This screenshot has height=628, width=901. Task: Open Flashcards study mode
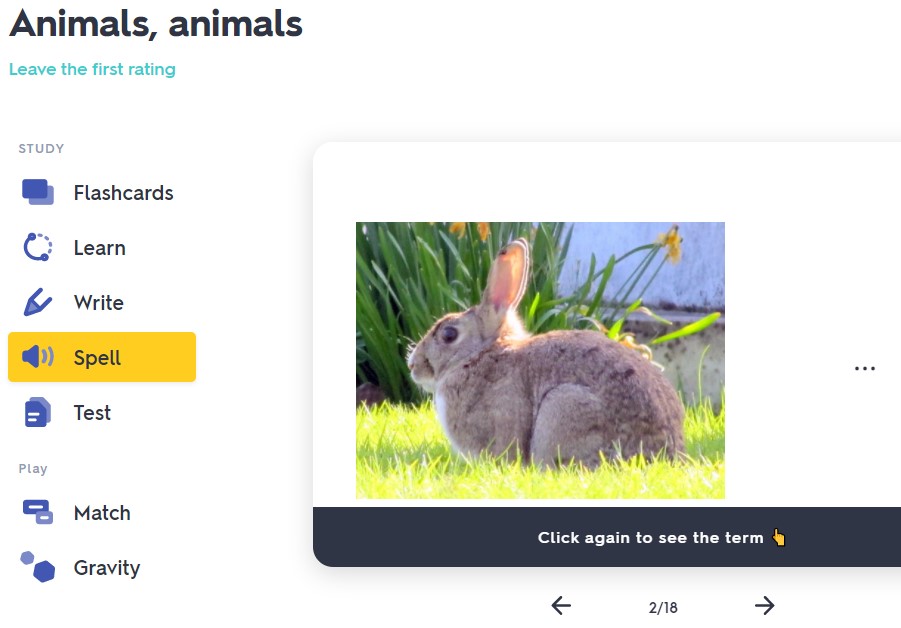click(x=123, y=193)
